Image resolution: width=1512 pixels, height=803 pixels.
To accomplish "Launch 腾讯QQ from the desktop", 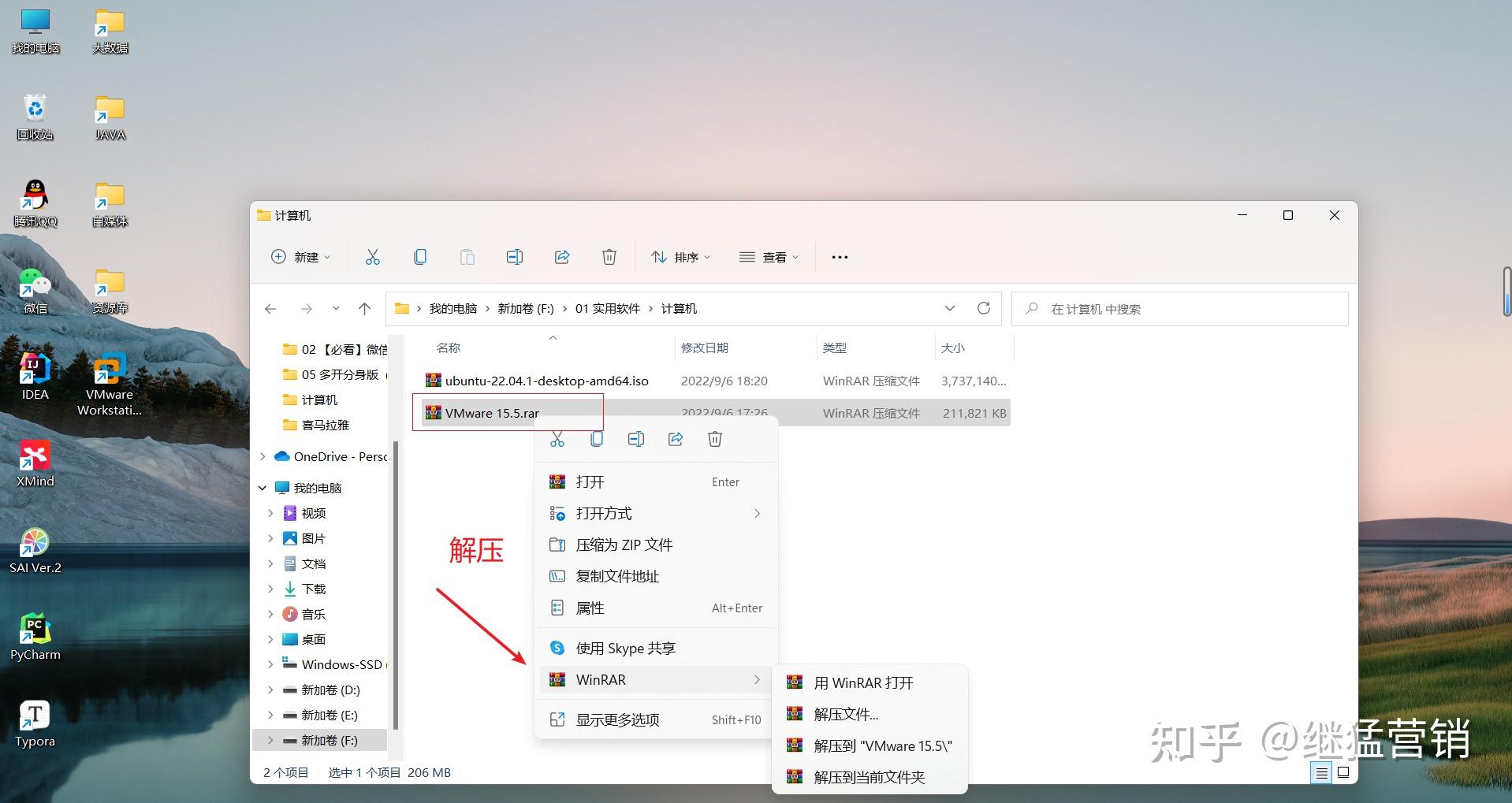I will pos(35,204).
